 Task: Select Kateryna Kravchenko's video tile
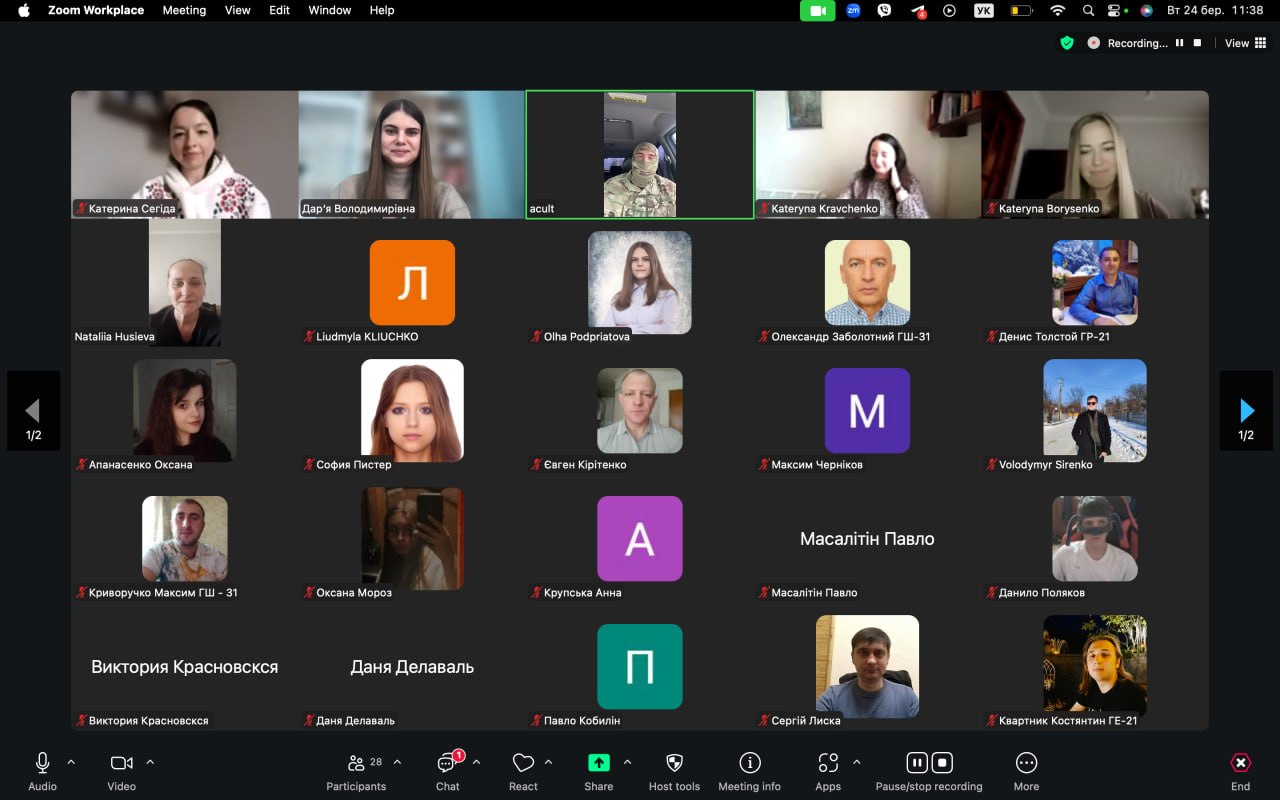[x=867, y=154]
